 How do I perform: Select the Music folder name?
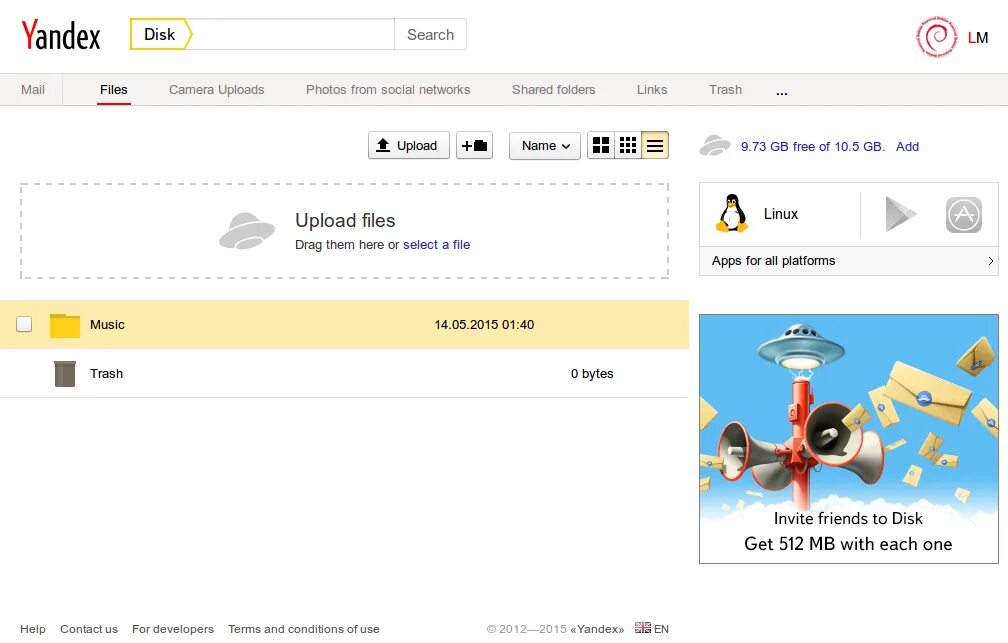(x=107, y=325)
